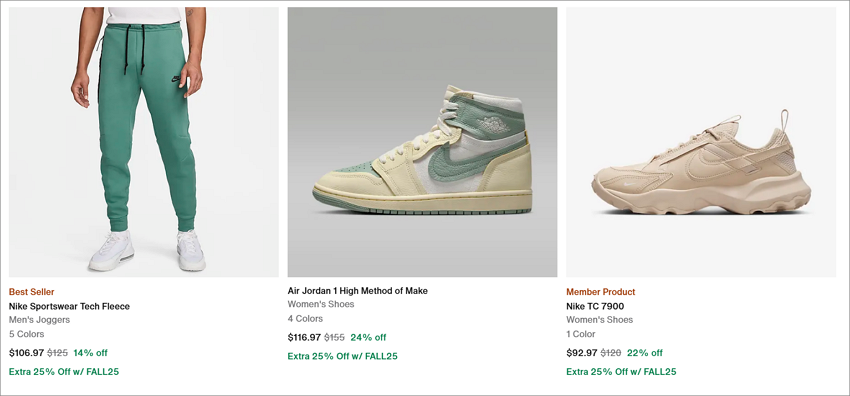
Task: Click the 22% off discount label
Action: click(x=645, y=353)
